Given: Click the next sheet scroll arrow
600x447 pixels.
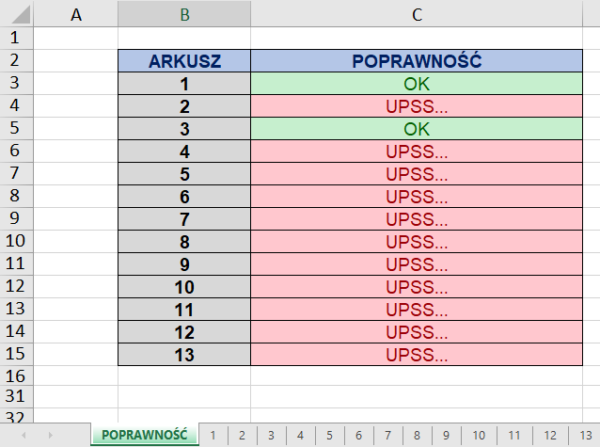Looking at the screenshot, I should pos(49,435).
